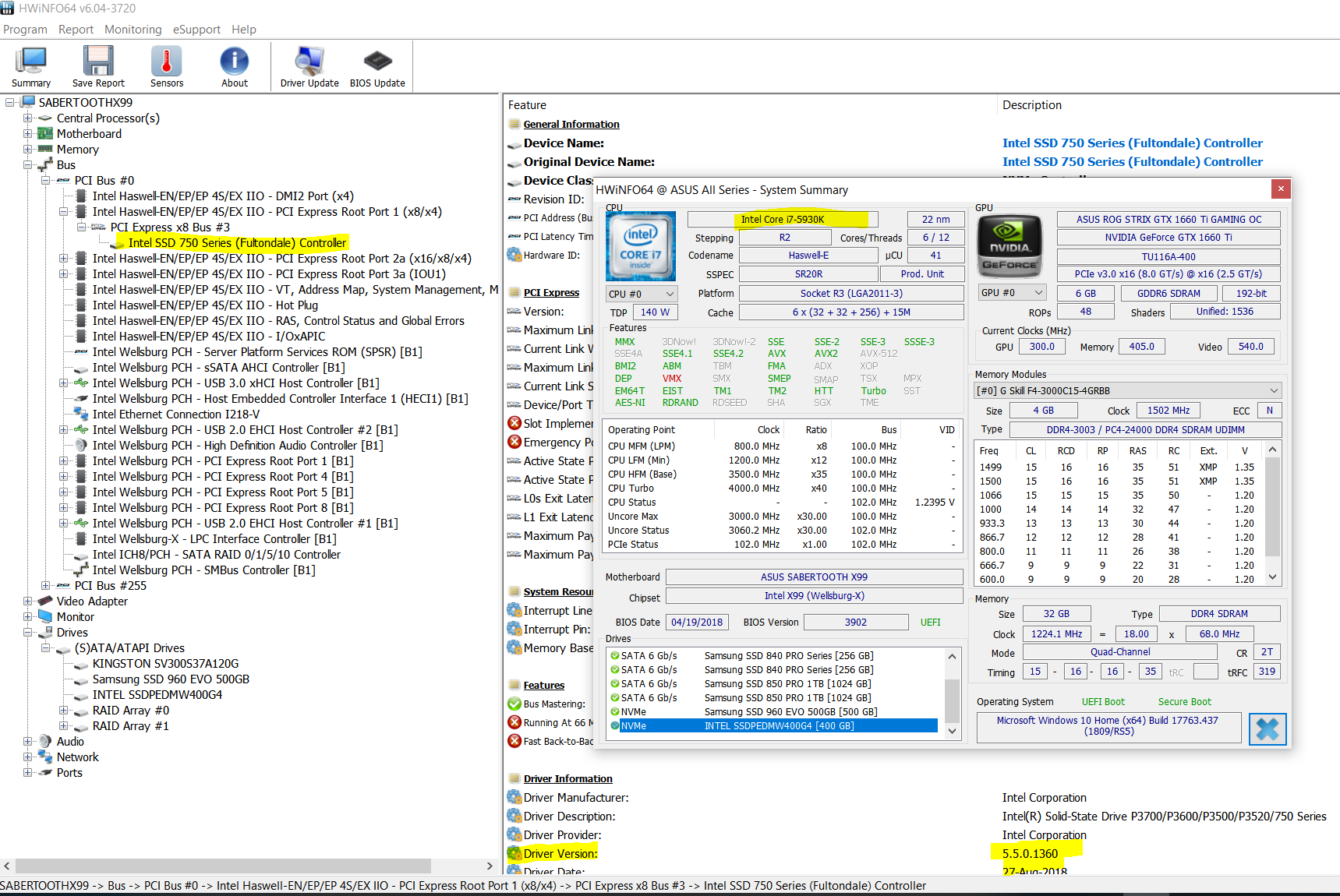This screenshot has width=1340, height=896.
Task: Click the General Information heading link
Action: tap(571, 124)
